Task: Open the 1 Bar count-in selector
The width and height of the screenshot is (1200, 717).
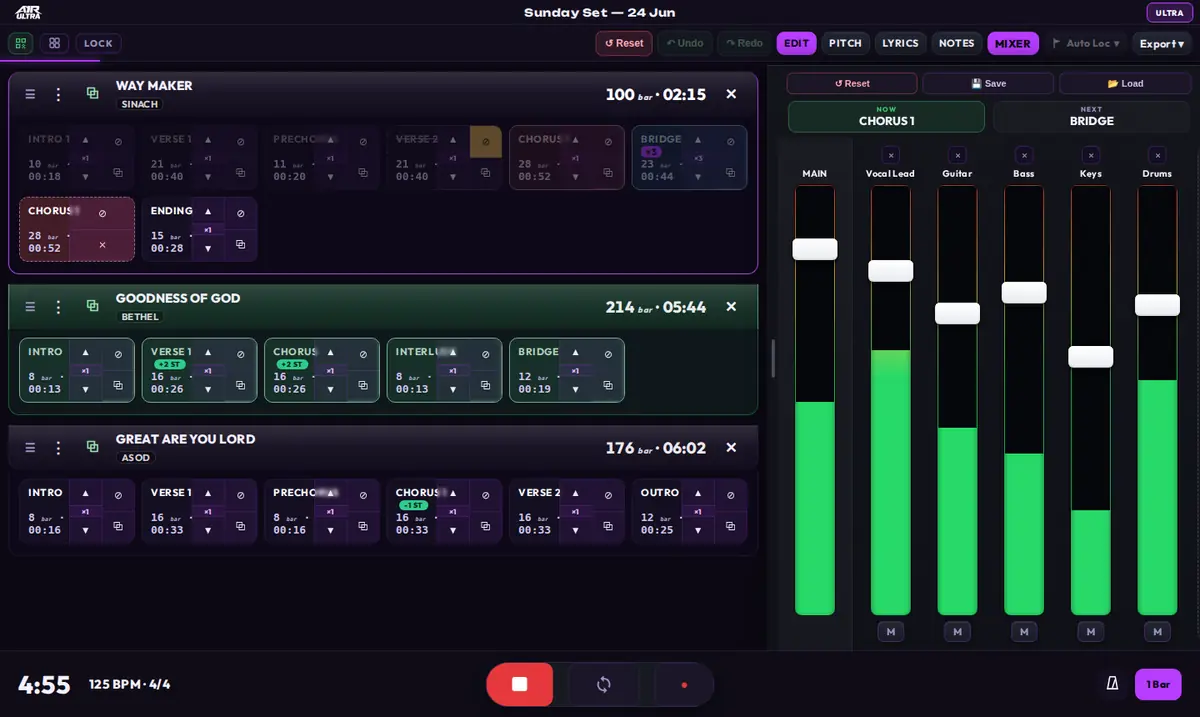Action: pyautogui.click(x=1158, y=684)
